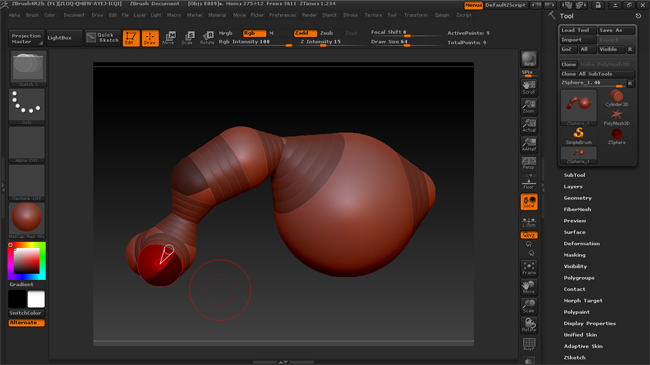
Task: Open the Material menu
Action: point(217,15)
